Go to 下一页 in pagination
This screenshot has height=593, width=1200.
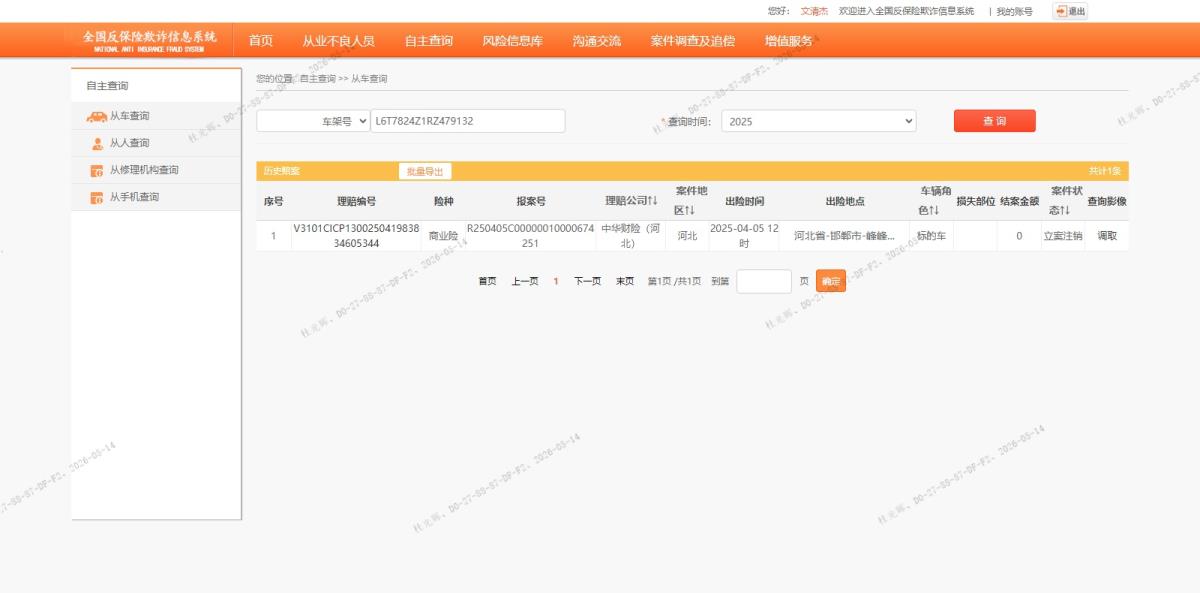pyautogui.click(x=587, y=281)
